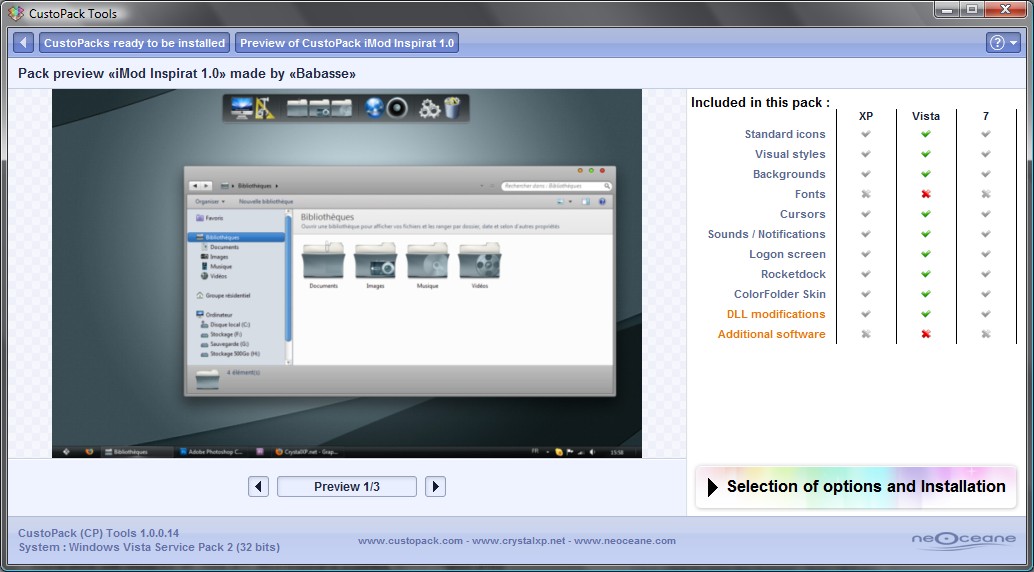This screenshot has height=572, width=1034.
Task: Click Windows 7 grey checkmark for Cursors
Action: [986, 214]
